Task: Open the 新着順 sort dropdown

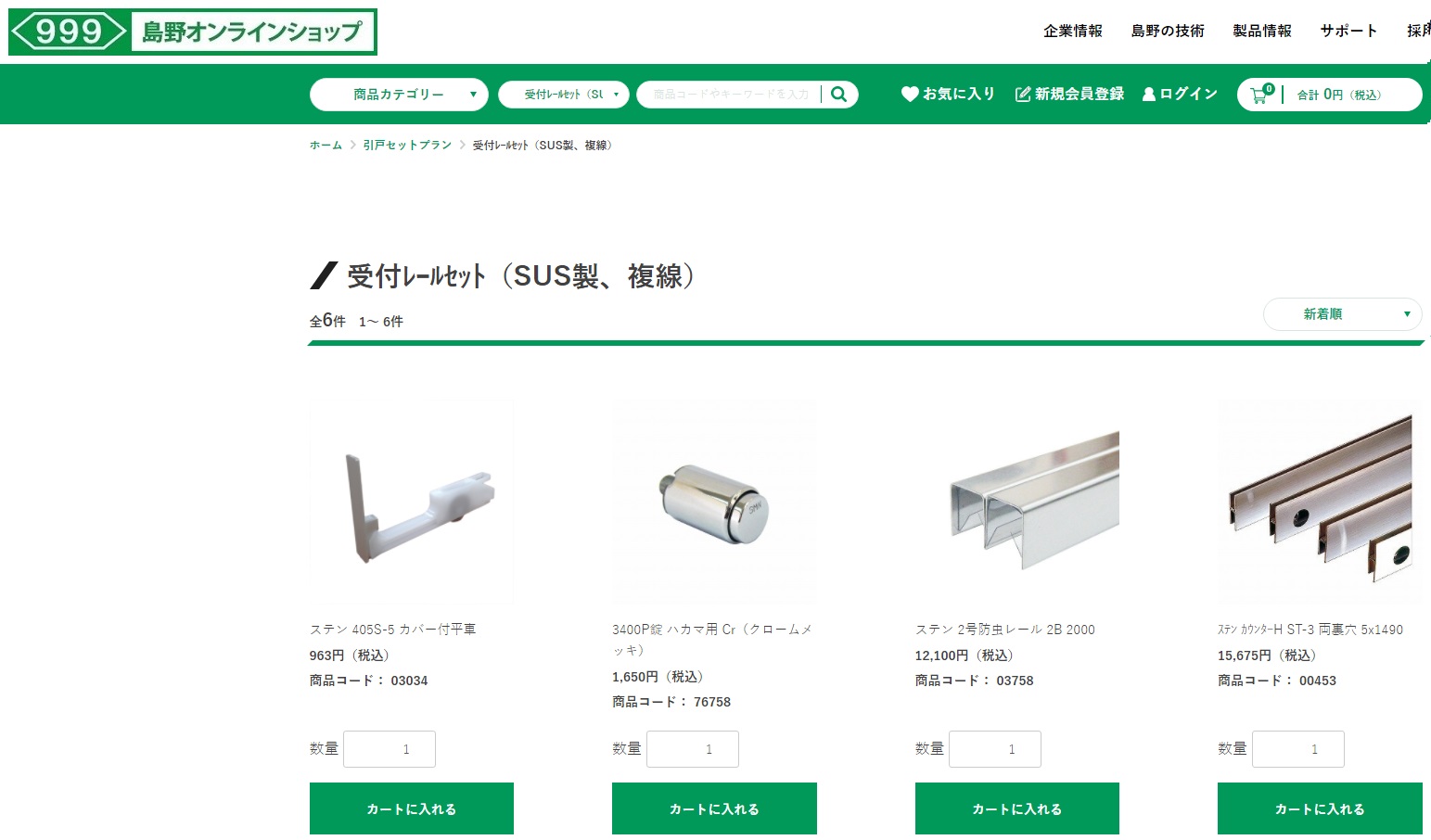Action: pyautogui.click(x=1342, y=314)
